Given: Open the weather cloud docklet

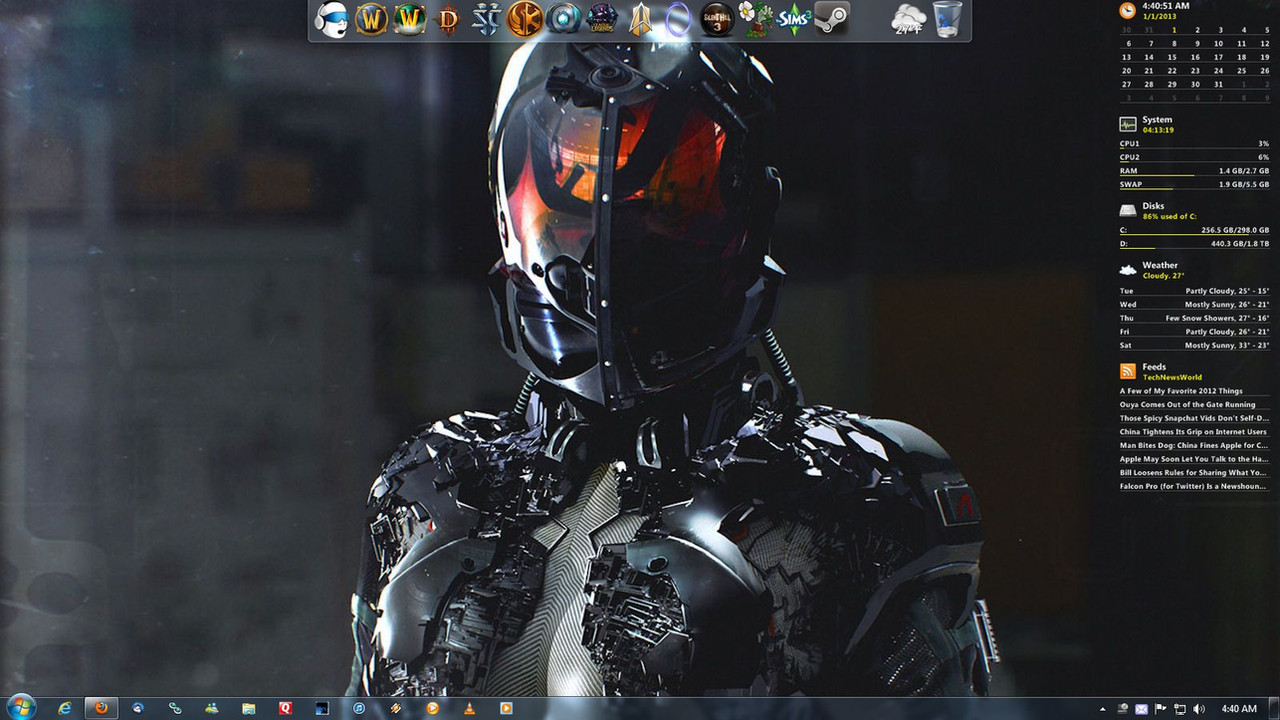Looking at the screenshot, I should (909, 19).
